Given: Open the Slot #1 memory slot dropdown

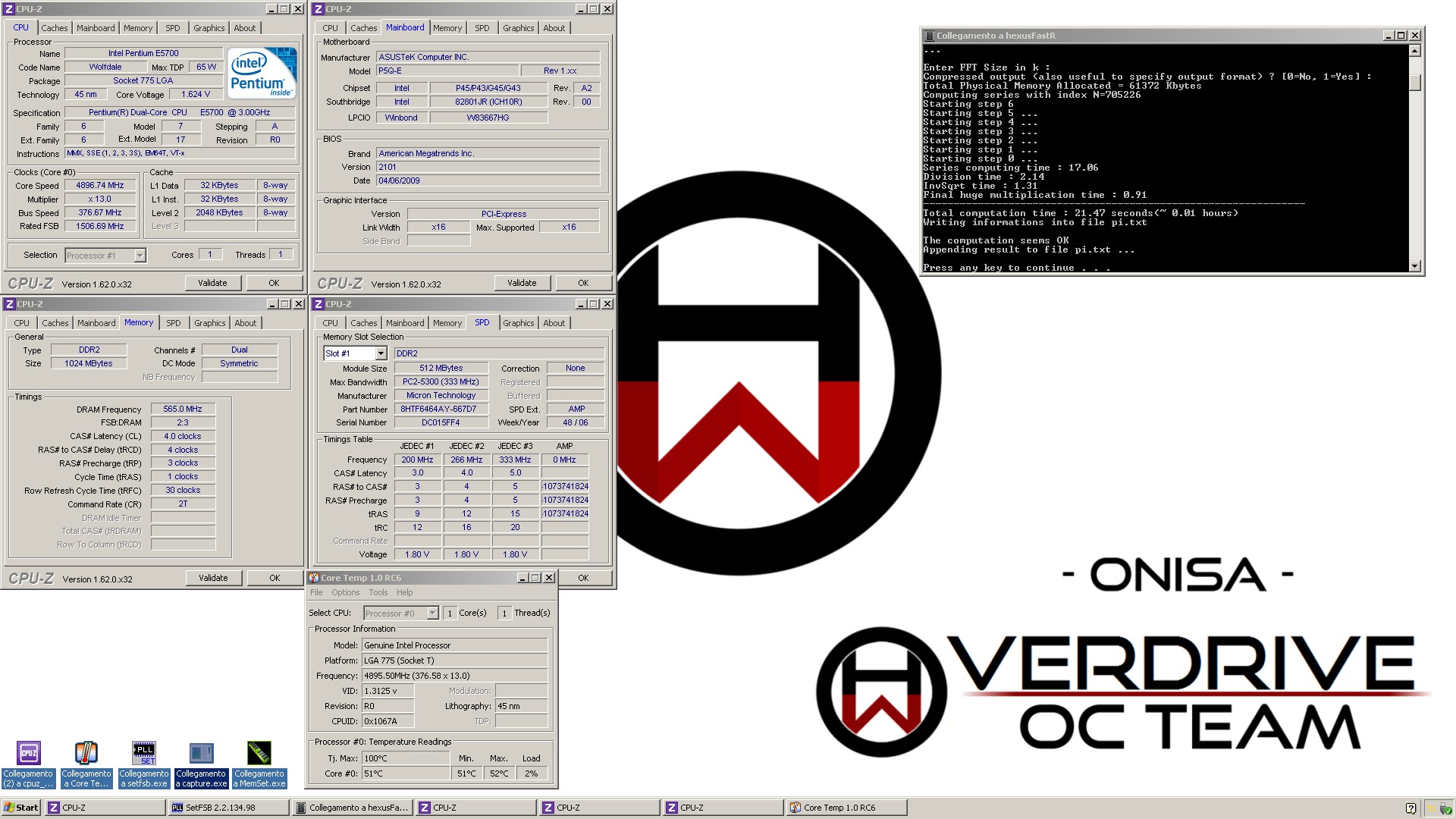Looking at the screenshot, I should [381, 353].
